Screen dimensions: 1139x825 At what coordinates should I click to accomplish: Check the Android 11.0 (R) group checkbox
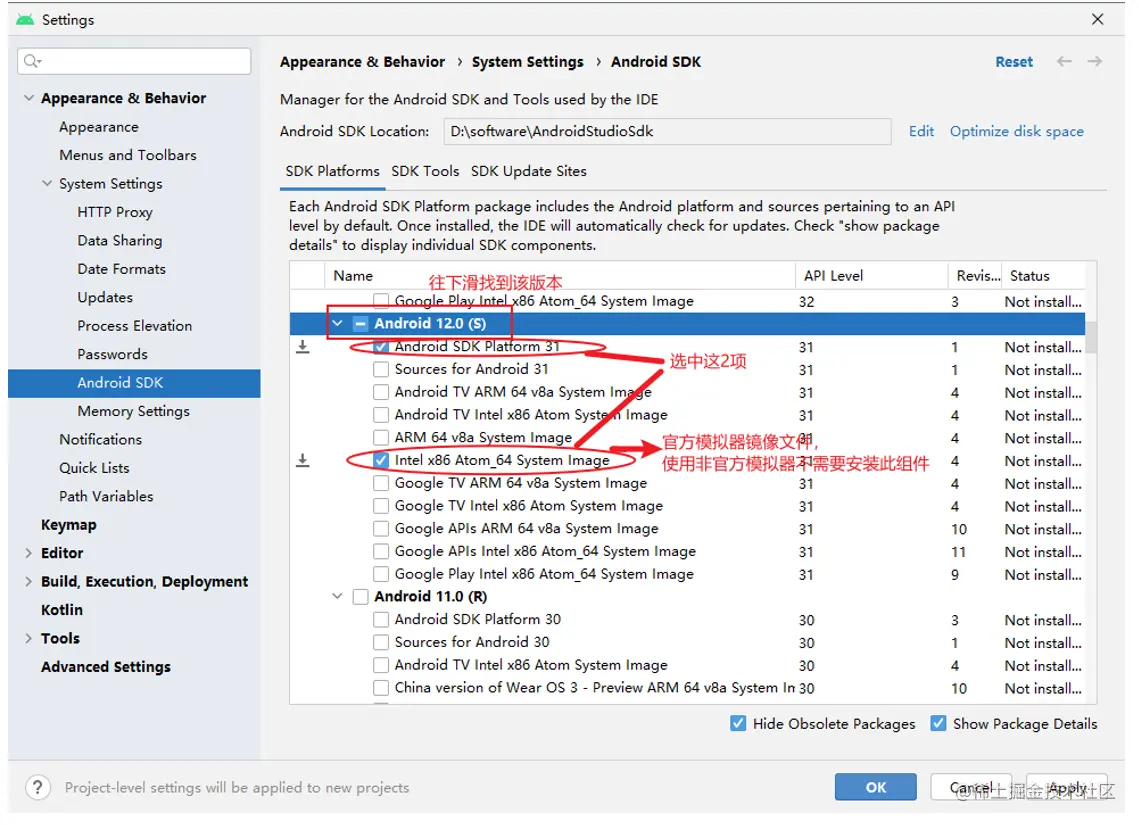pyautogui.click(x=360, y=597)
